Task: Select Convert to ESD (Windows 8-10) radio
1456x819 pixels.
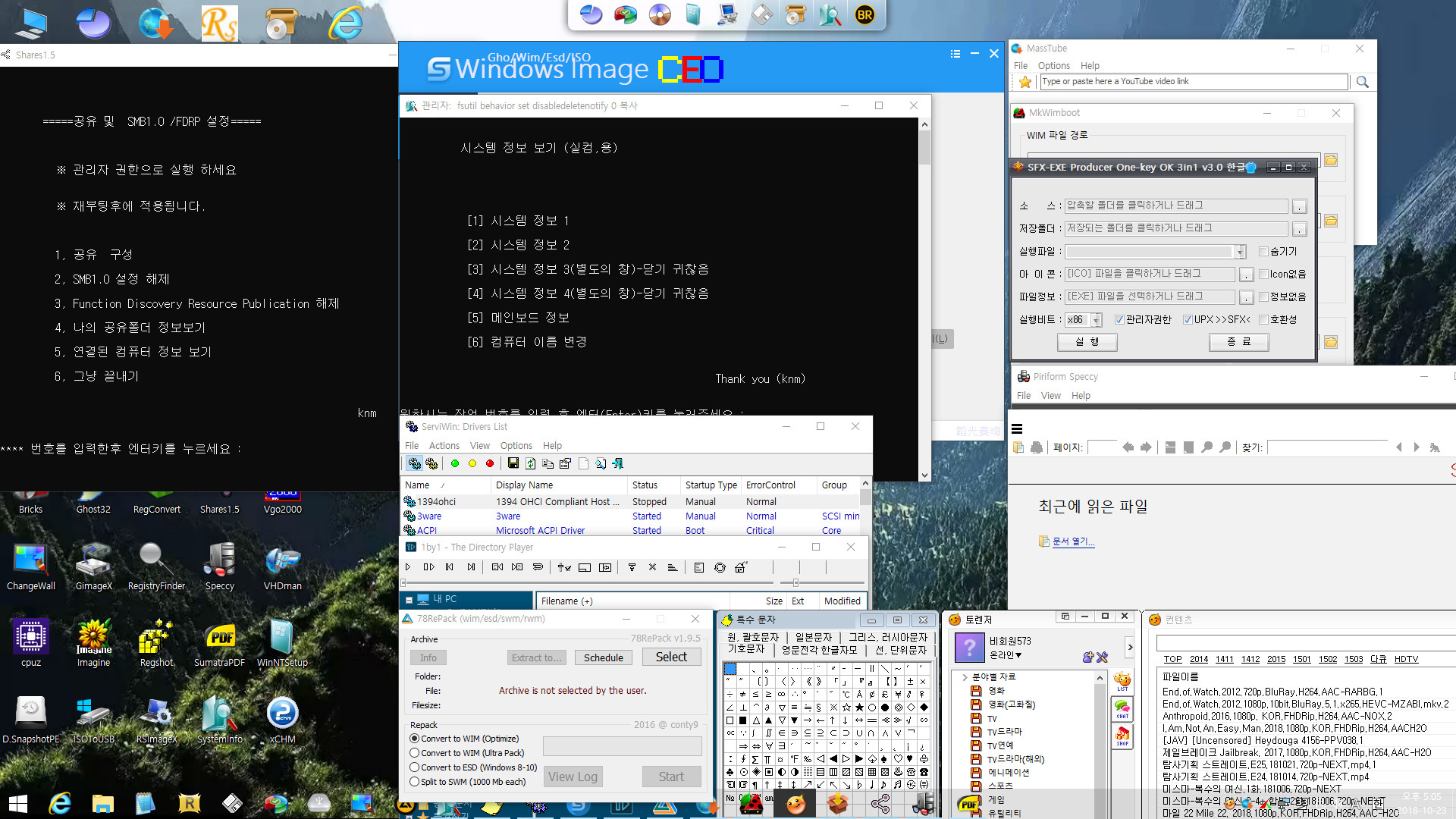Action: click(415, 767)
